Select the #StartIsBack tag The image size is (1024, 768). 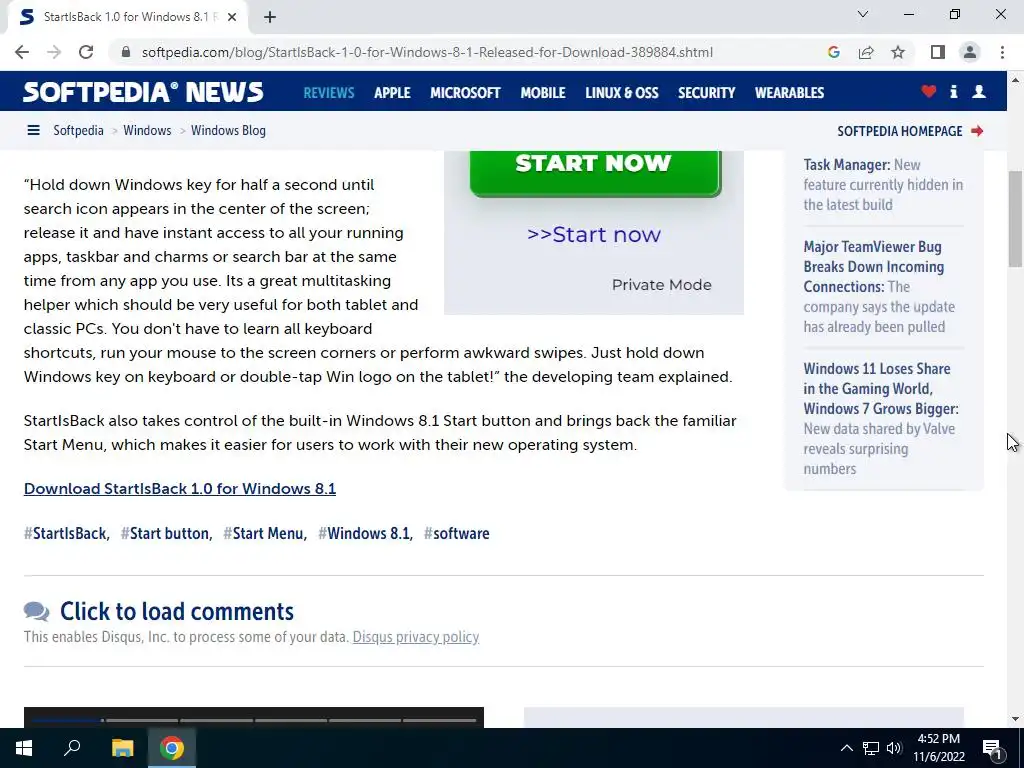tap(67, 534)
